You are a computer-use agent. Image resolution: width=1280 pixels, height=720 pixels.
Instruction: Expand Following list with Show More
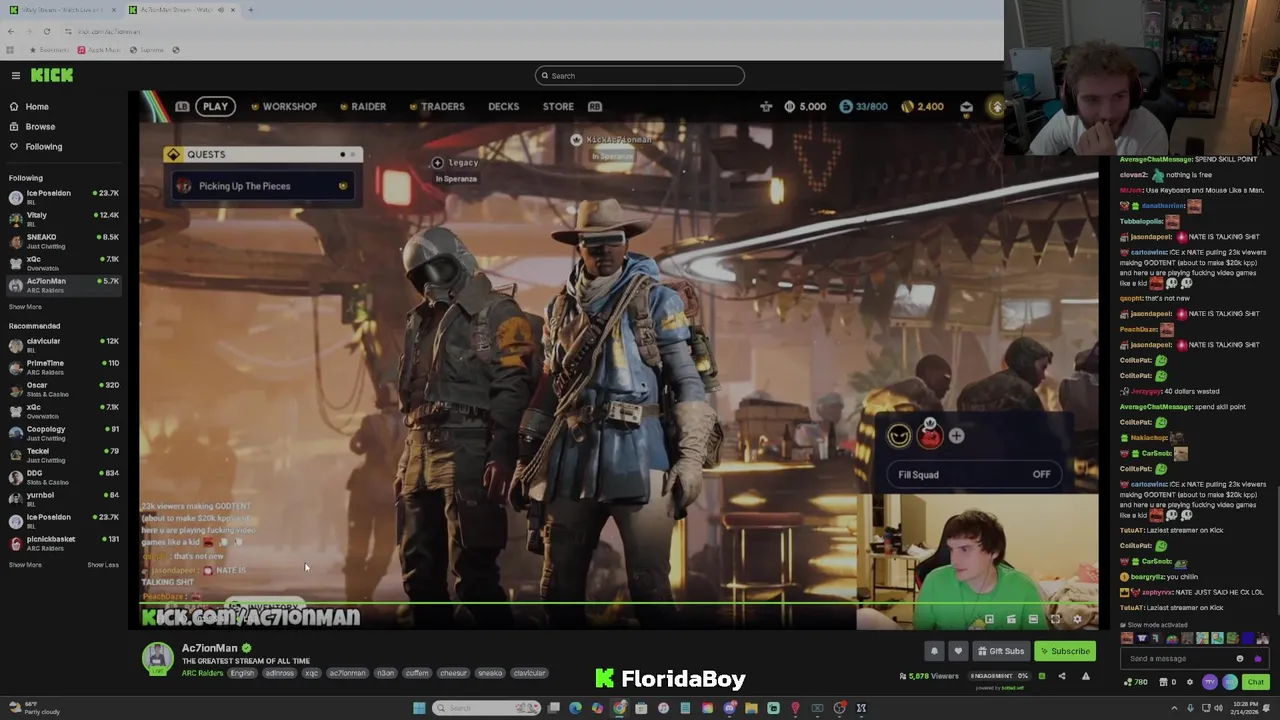click(x=25, y=307)
